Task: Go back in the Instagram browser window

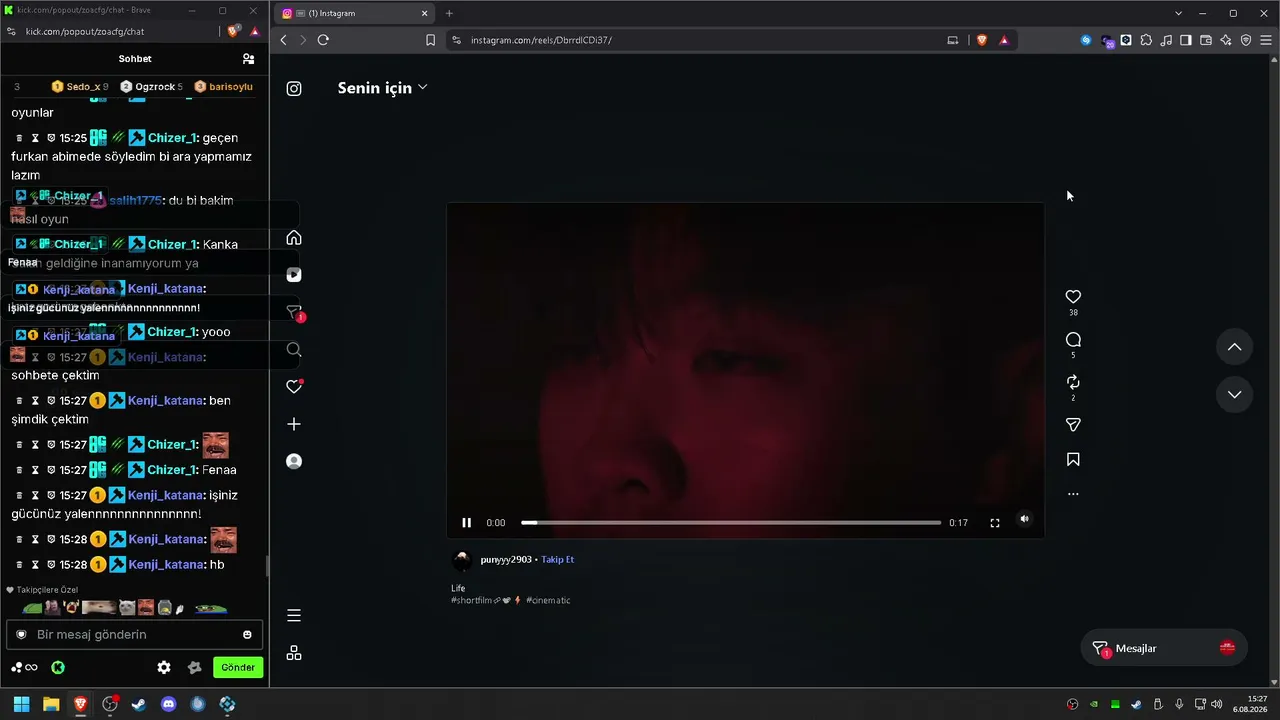Action: pyautogui.click(x=284, y=40)
